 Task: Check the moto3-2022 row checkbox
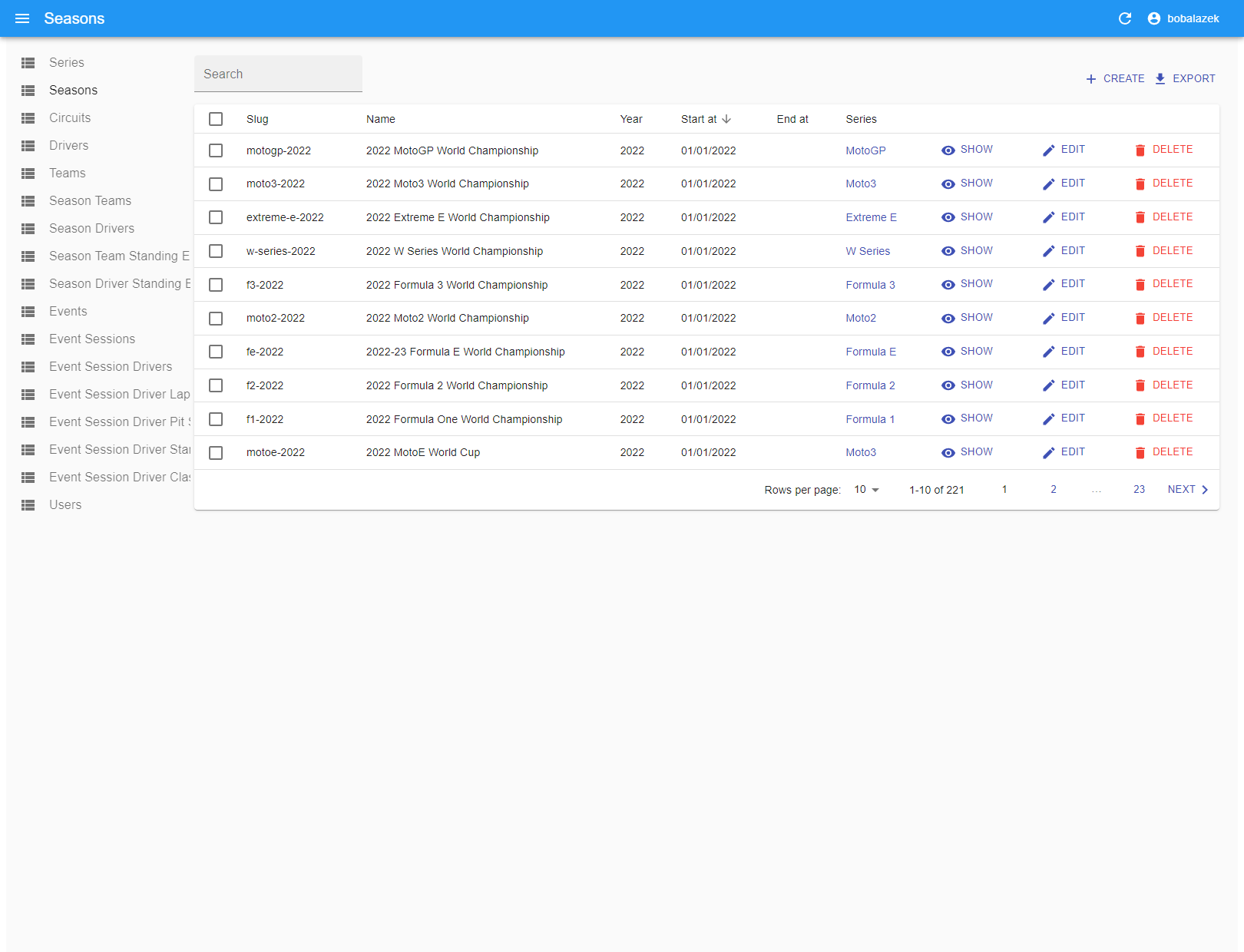[x=216, y=184]
